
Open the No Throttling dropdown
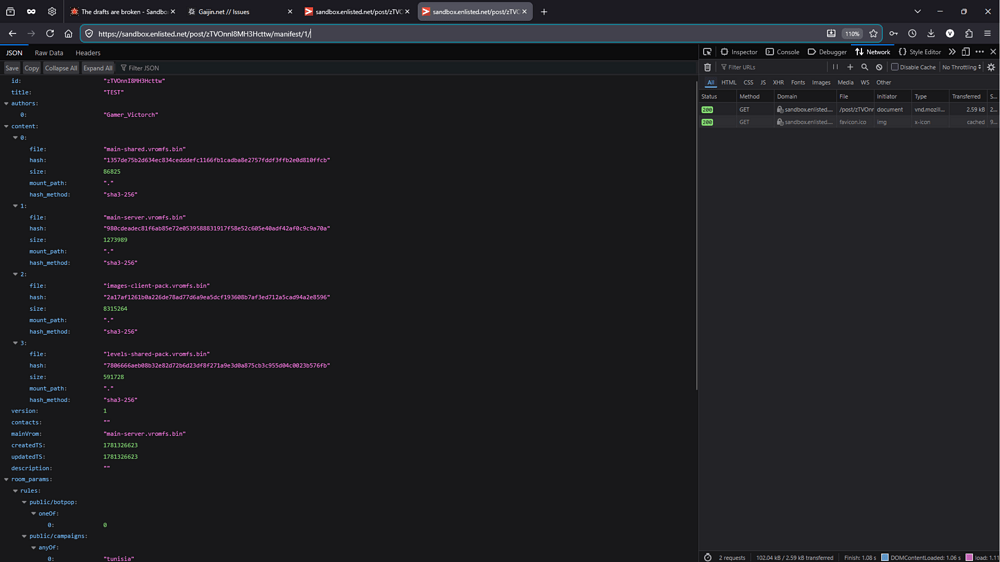coord(961,68)
